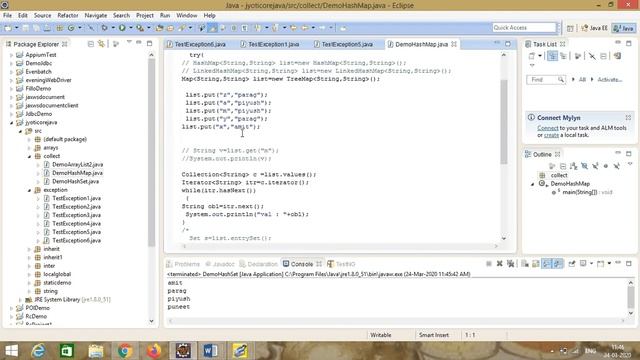The width and height of the screenshot is (640, 360).
Task: Click the create local task link
Action: (551, 135)
